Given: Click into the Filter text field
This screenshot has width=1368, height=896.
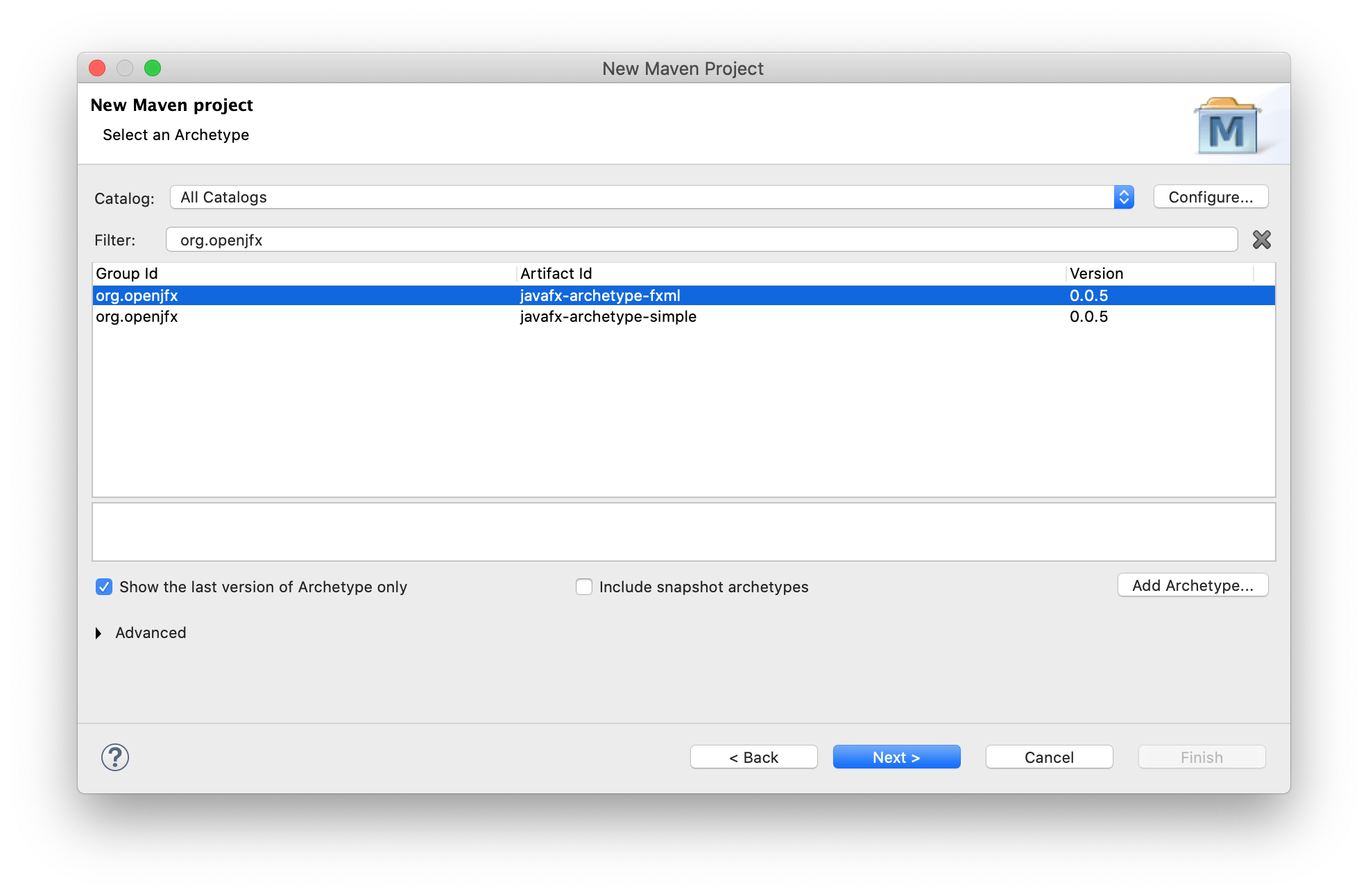Looking at the screenshot, I should [701, 240].
